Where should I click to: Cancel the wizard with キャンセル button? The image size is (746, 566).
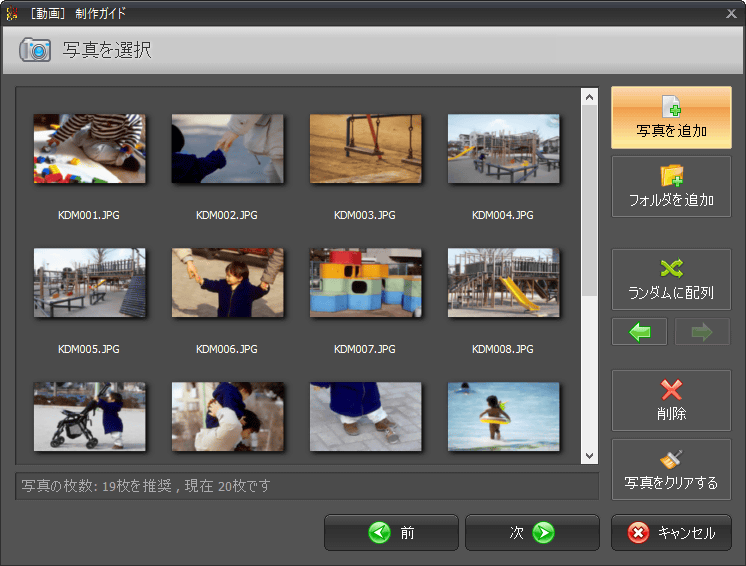coord(671,533)
